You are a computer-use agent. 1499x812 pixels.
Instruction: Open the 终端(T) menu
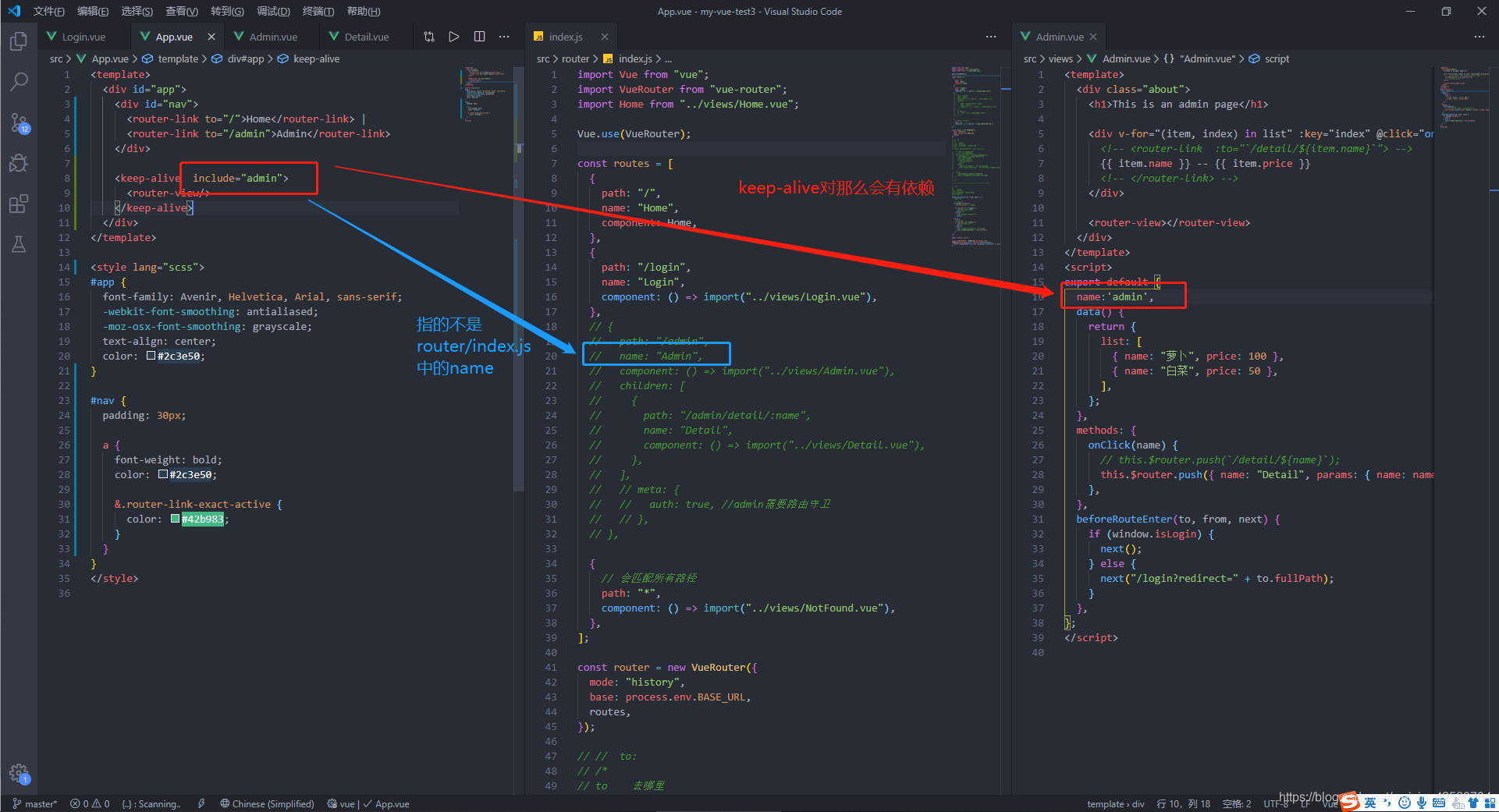[318, 11]
